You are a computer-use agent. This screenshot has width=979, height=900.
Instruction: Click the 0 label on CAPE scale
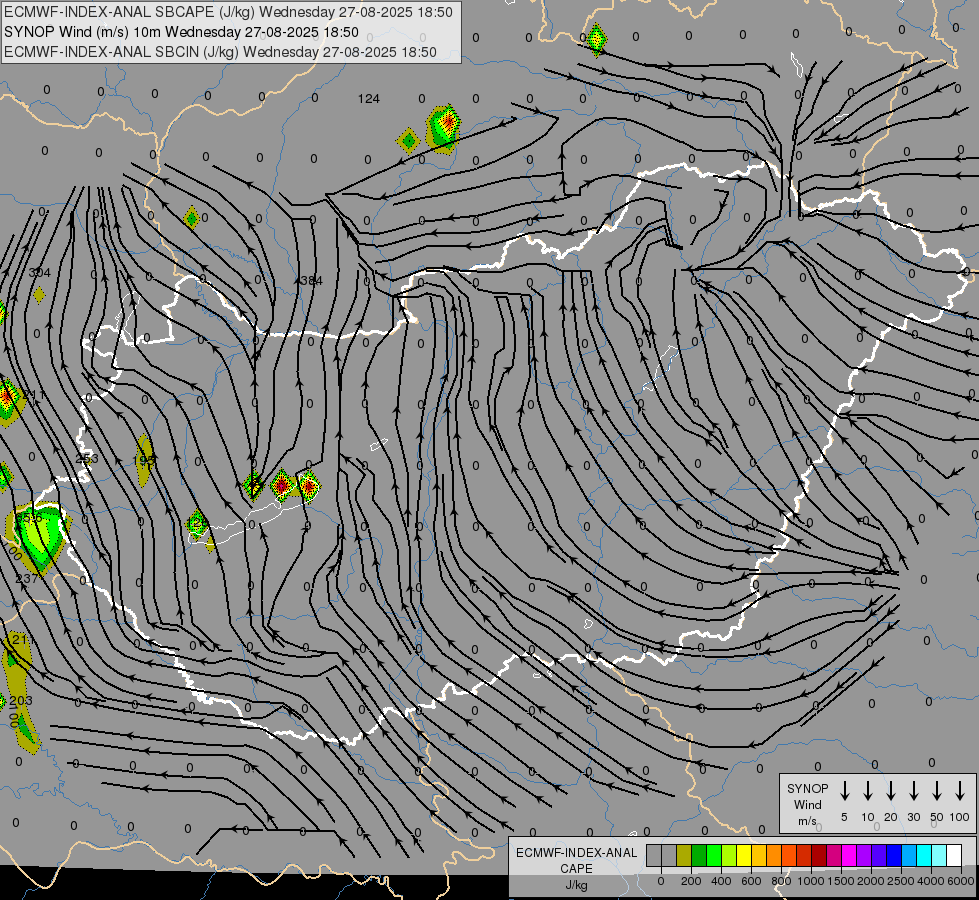(661, 881)
